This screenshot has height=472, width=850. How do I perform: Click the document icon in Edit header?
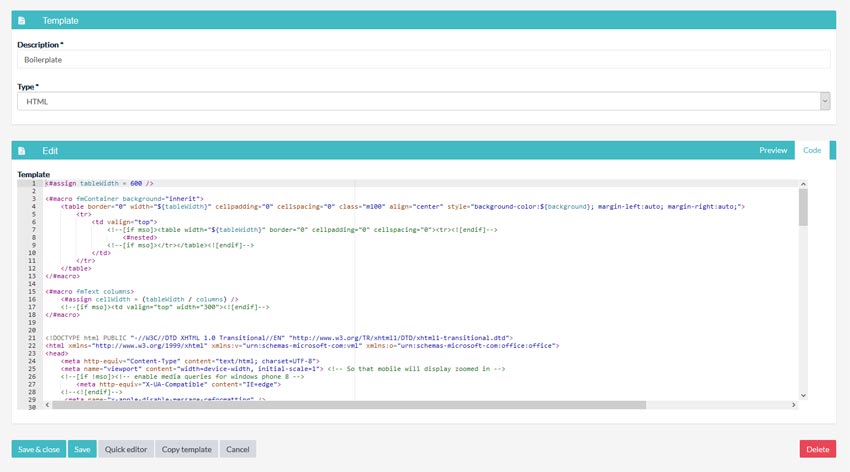click(x=22, y=151)
